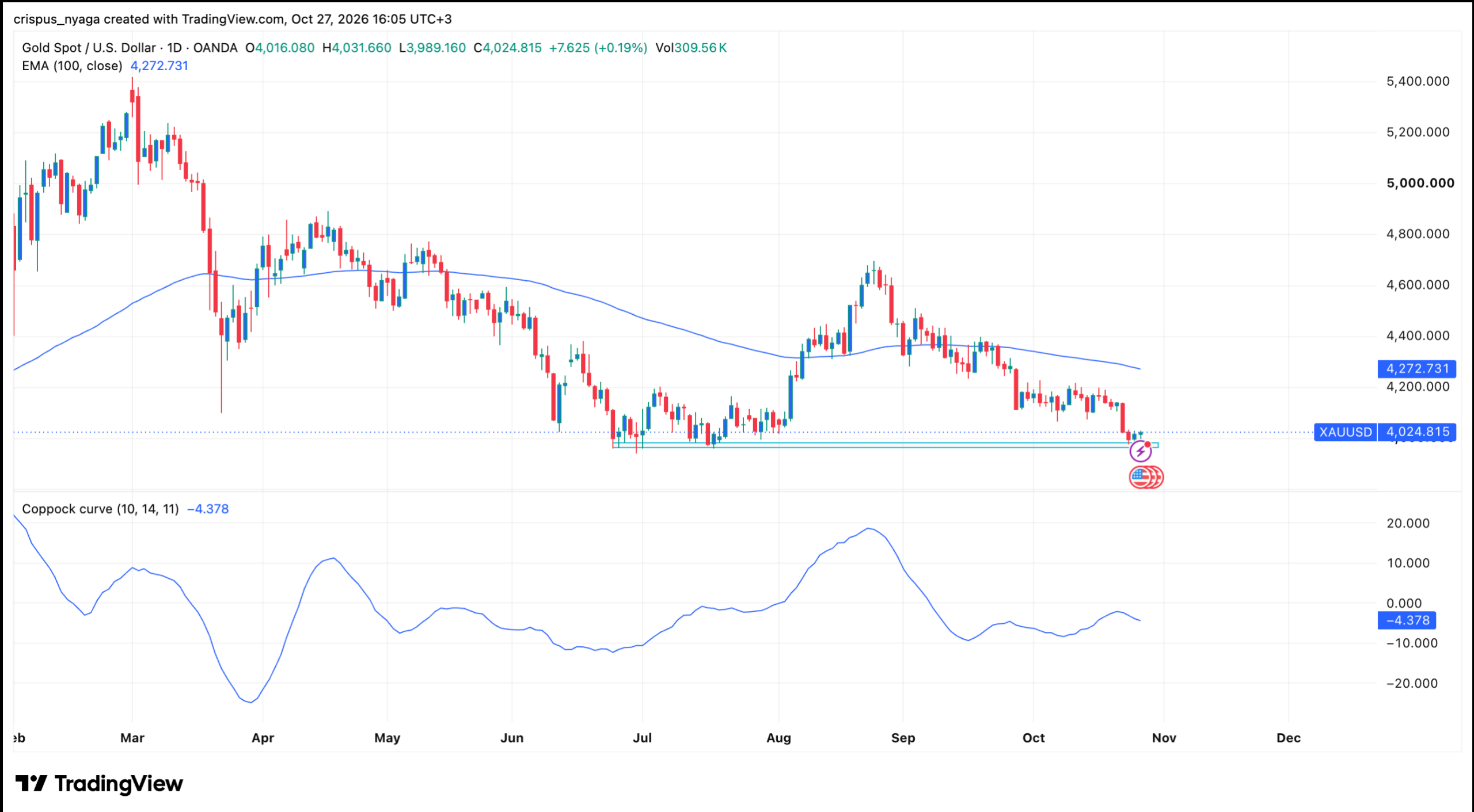Click the Vol 309.56K value
This screenshot has height=812, width=1474.
point(691,48)
